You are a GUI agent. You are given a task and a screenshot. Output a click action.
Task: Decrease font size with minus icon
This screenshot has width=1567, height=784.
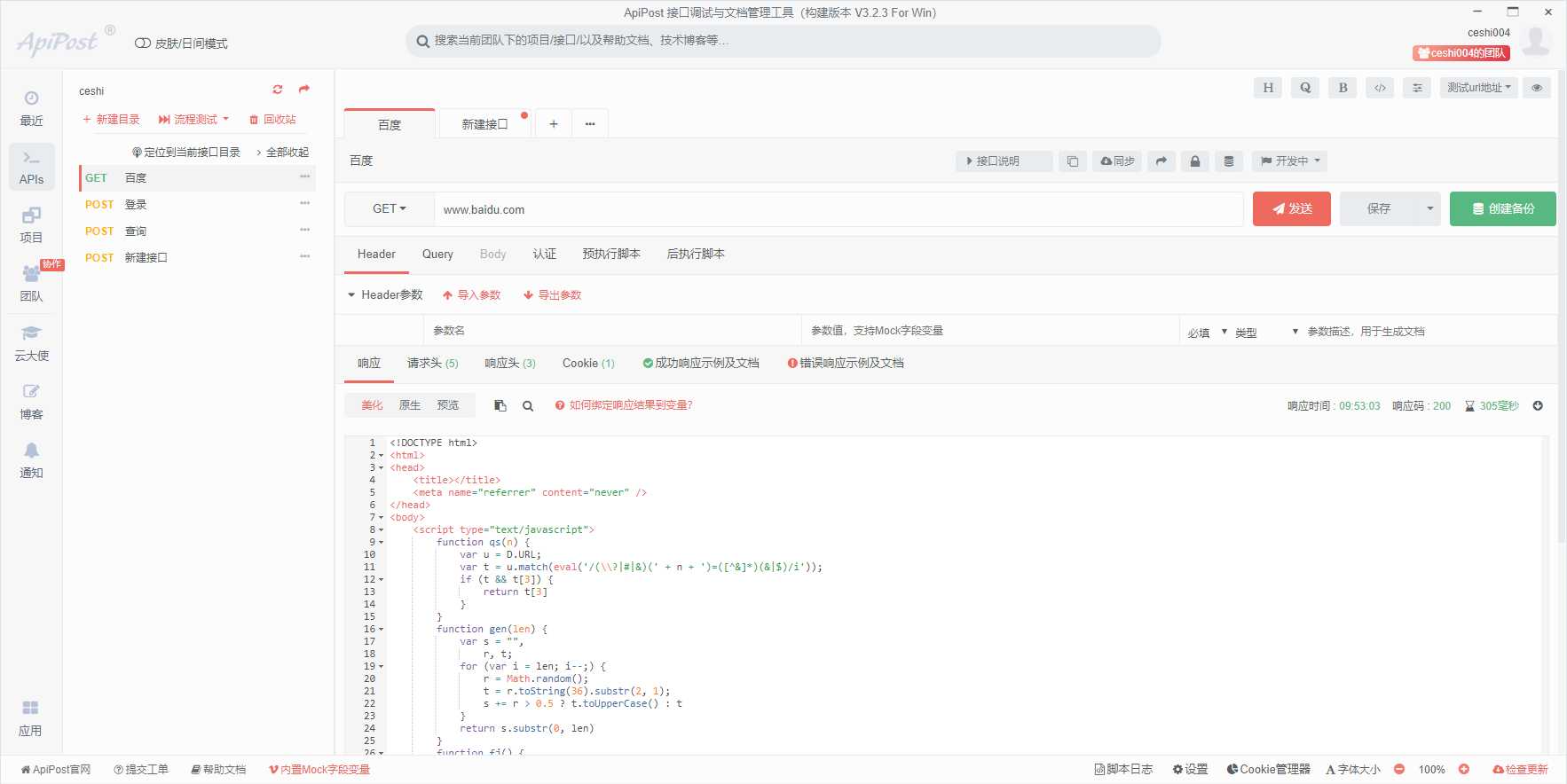[x=1399, y=769]
